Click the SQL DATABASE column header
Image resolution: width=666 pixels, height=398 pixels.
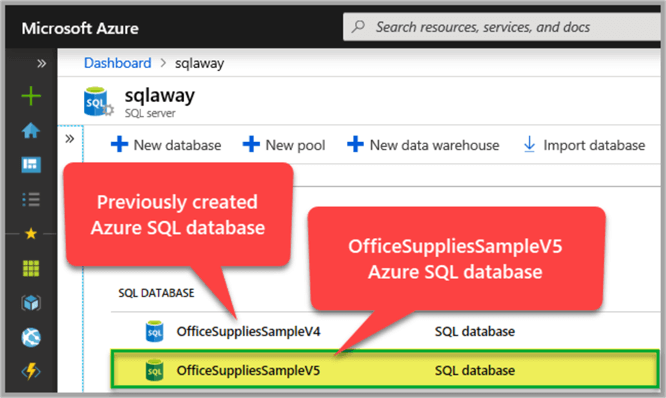(x=156, y=293)
